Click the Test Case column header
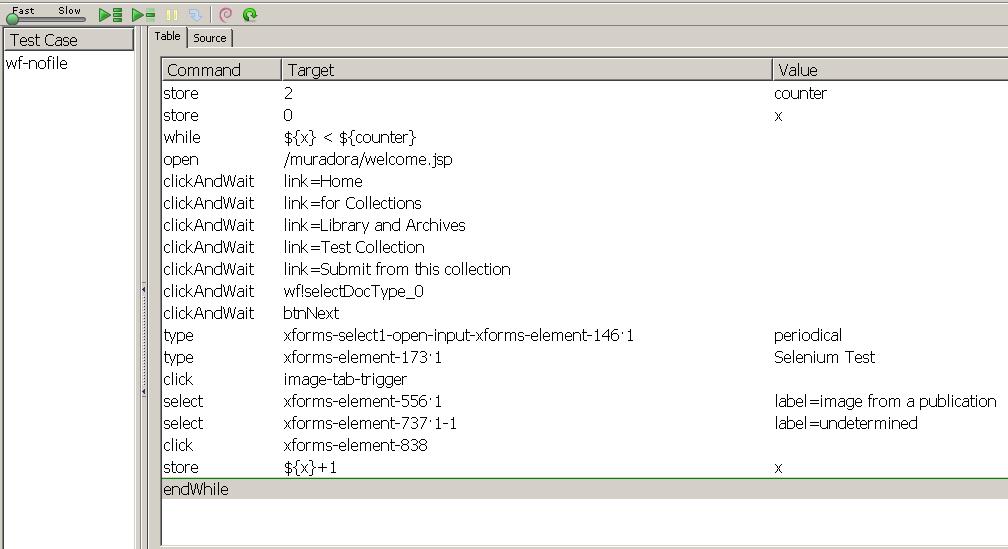 point(68,40)
